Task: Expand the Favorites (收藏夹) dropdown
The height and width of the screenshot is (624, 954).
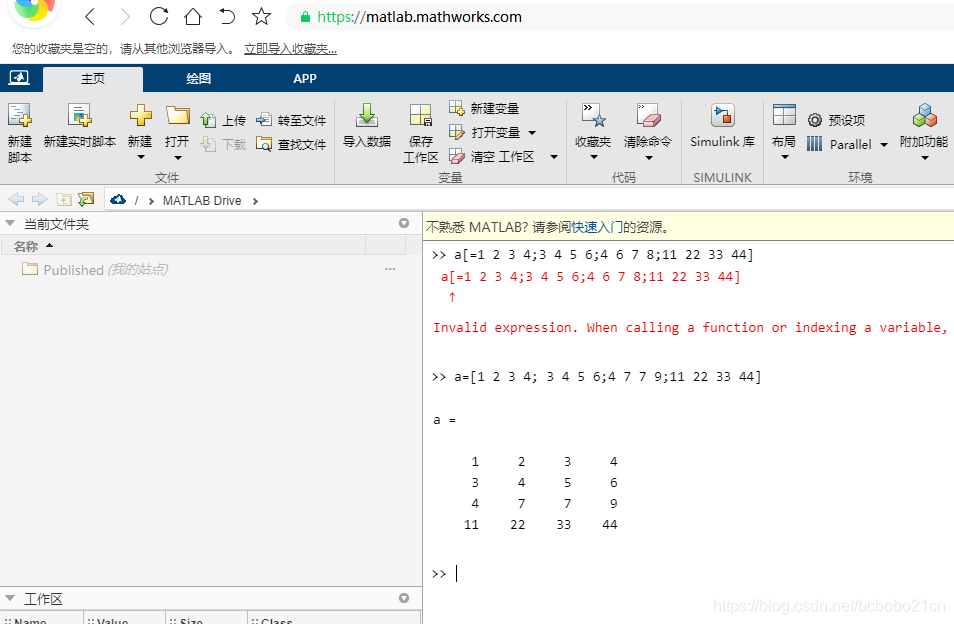Action: pos(593,157)
